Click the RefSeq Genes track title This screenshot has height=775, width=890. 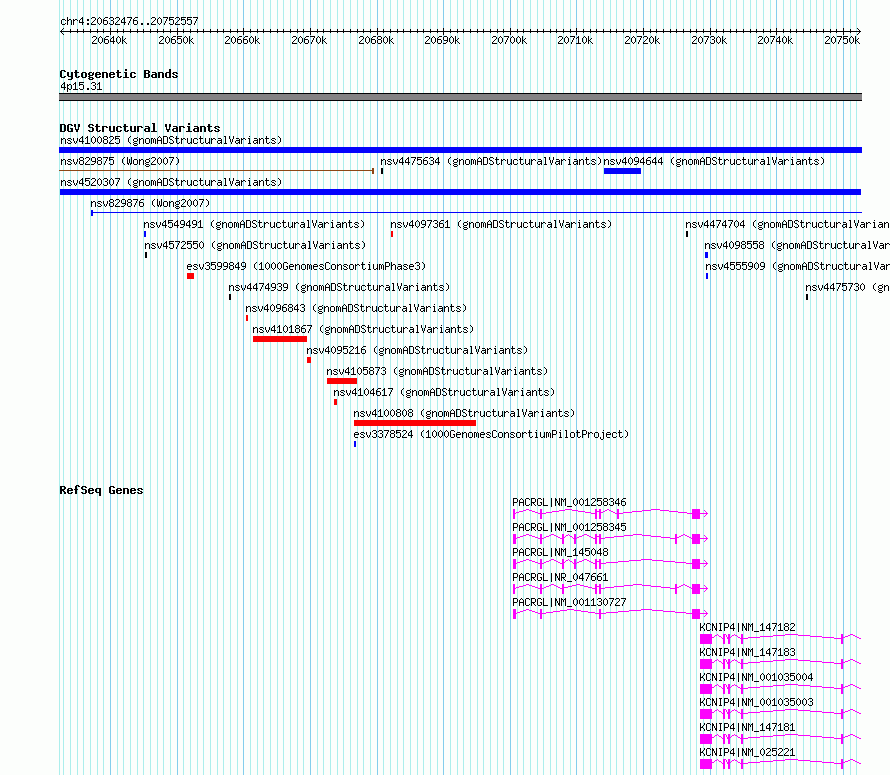coord(101,490)
